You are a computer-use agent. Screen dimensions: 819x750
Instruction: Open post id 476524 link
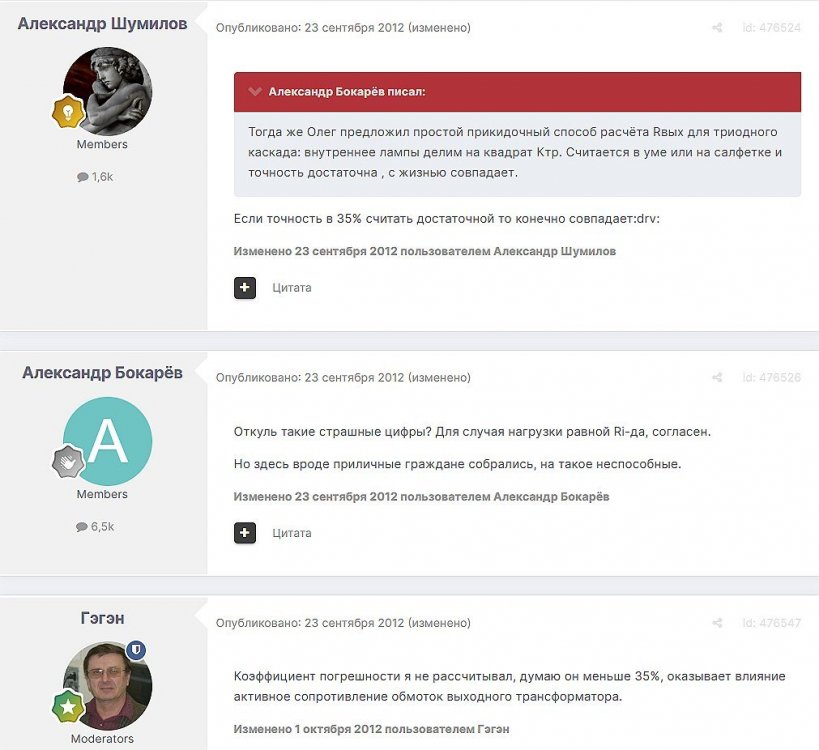(771, 28)
